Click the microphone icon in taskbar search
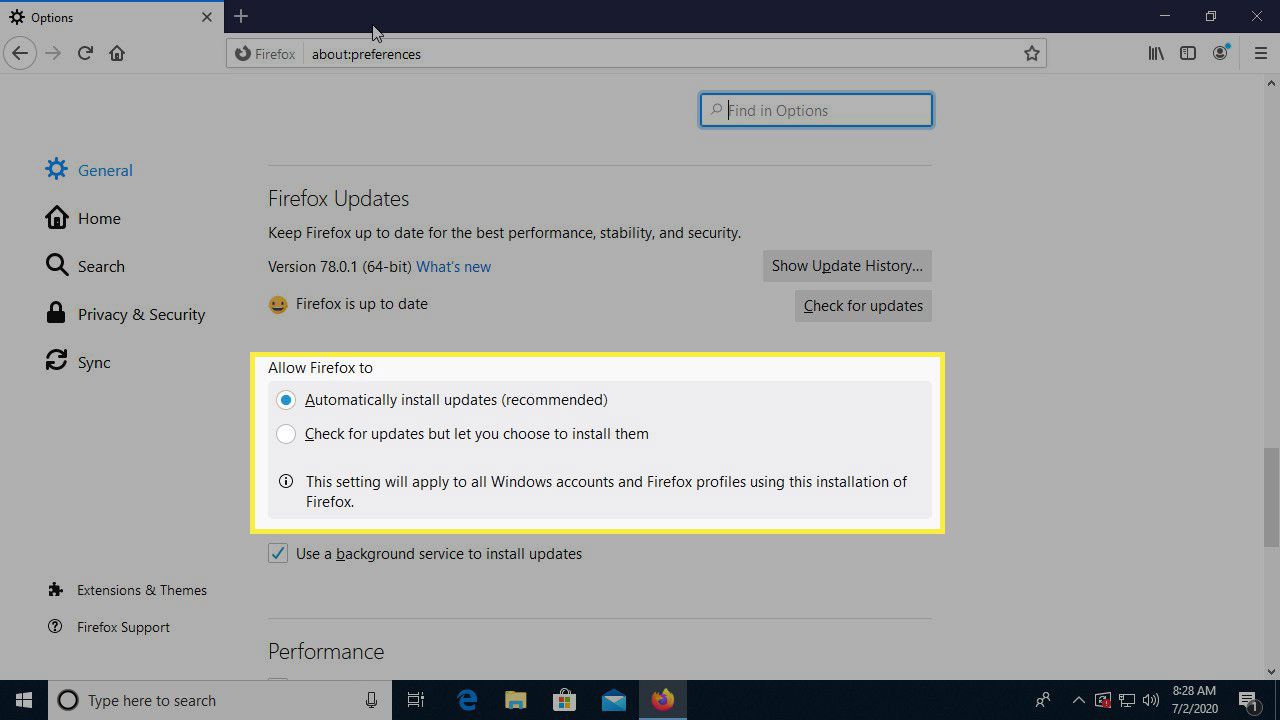 [371, 700]
